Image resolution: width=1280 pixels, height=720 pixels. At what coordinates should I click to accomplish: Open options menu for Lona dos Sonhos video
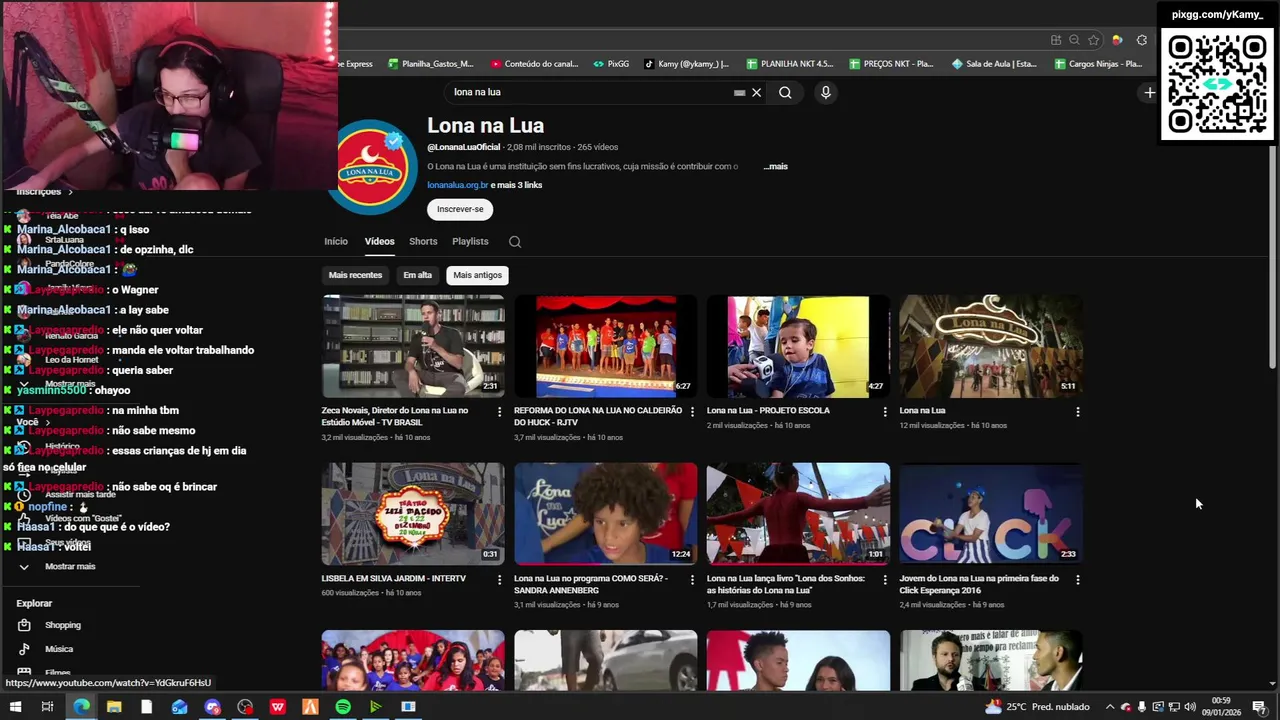click(885, 579)
